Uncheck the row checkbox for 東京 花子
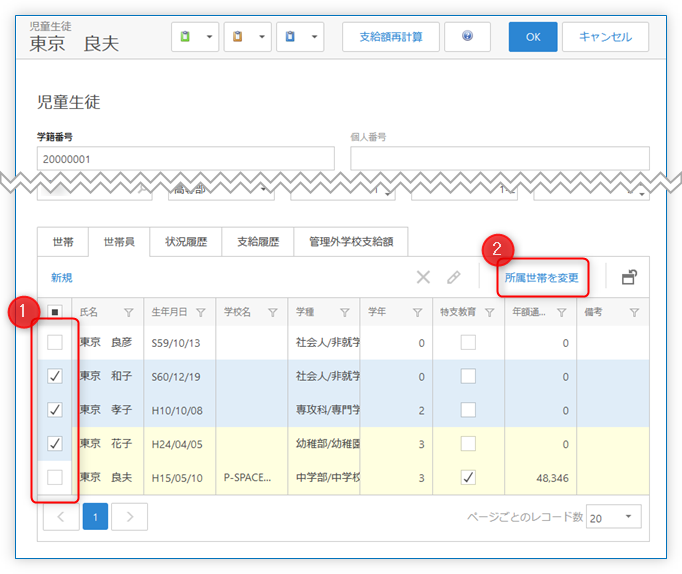The width and height of the screenshot is (682, 574). tap(55, 444)
